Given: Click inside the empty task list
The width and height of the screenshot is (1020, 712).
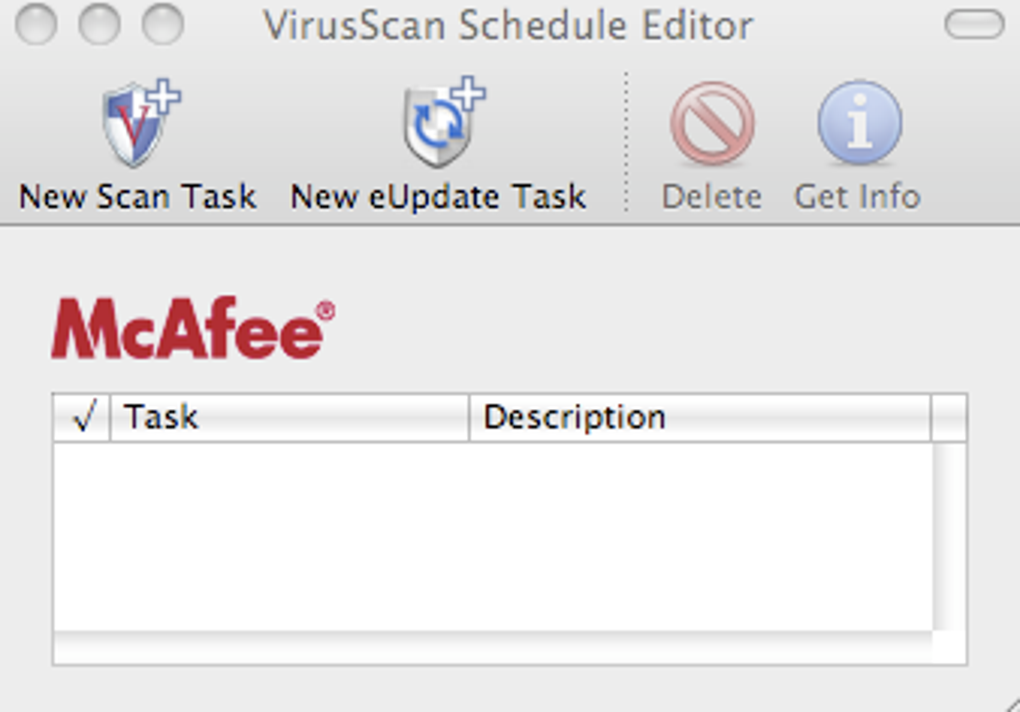Looking at the screenshot, I should coord(490,535).
